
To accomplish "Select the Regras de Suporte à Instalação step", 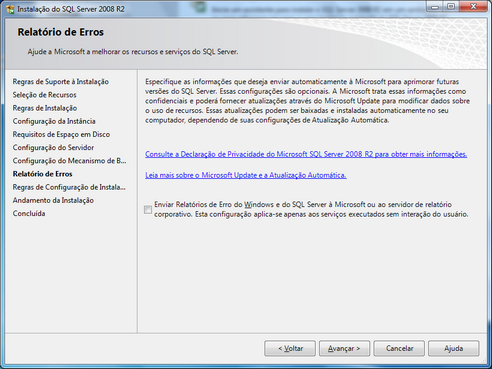I will click(61, 82).
